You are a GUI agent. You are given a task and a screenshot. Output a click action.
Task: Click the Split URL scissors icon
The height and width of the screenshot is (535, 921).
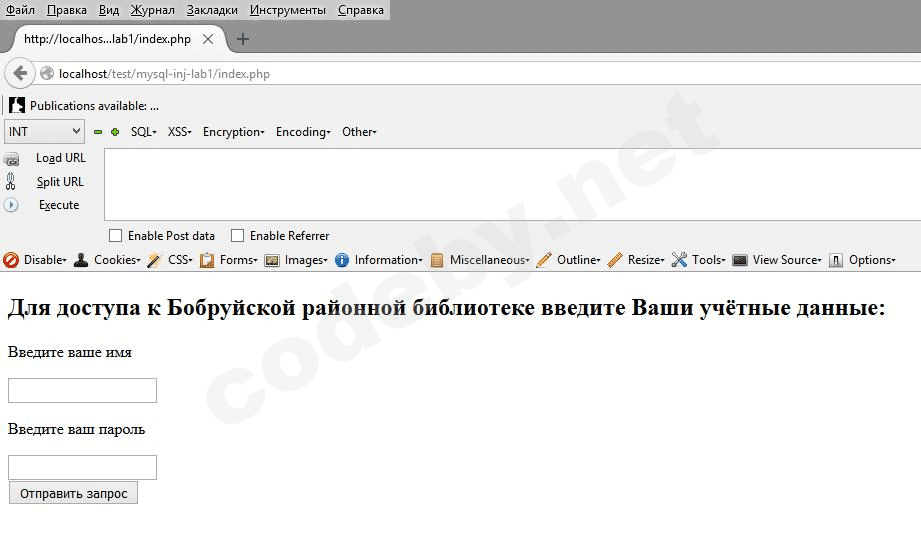(x=11, y=181)
